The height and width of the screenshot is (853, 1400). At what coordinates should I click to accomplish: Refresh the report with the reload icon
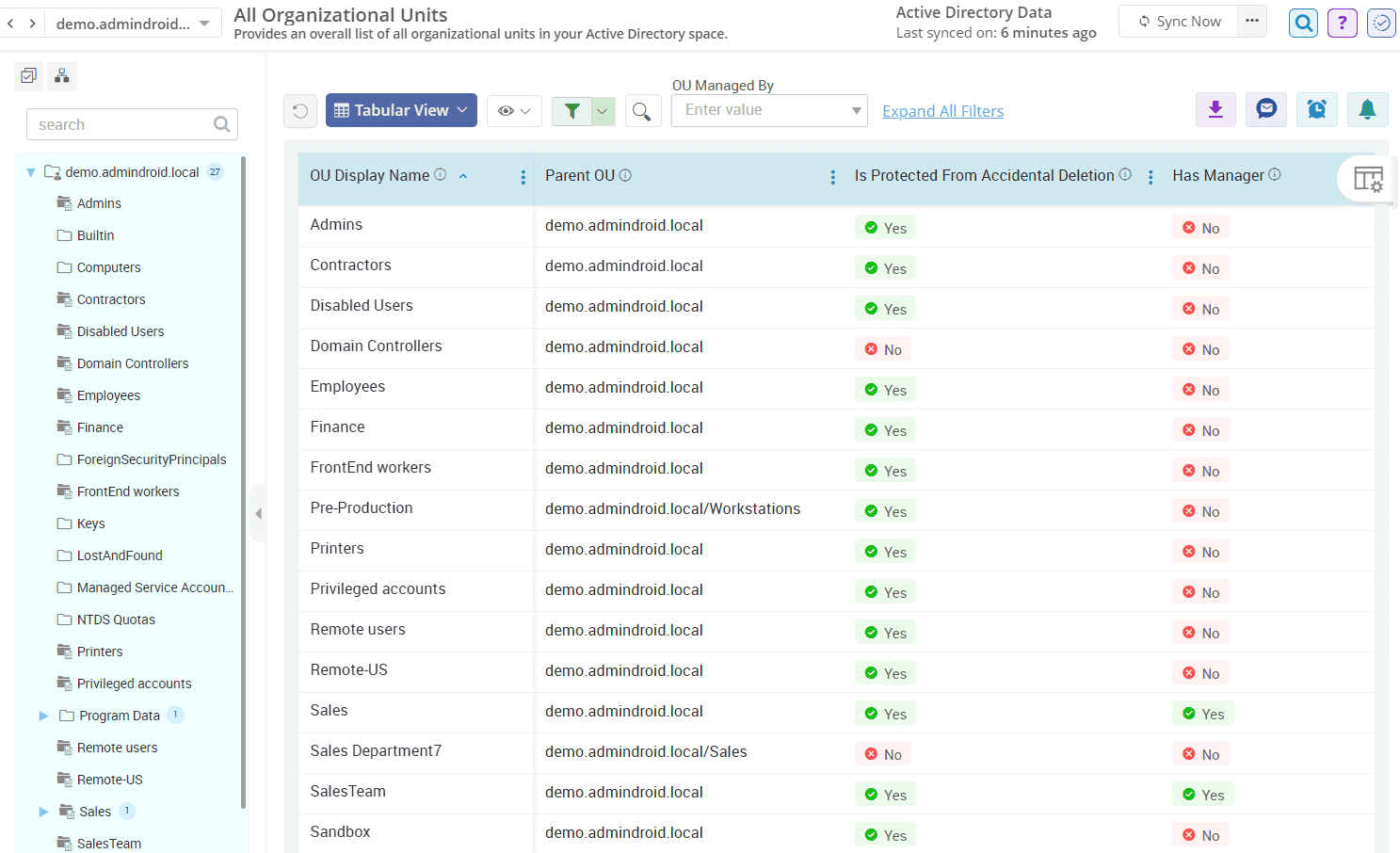coord(300,110)
